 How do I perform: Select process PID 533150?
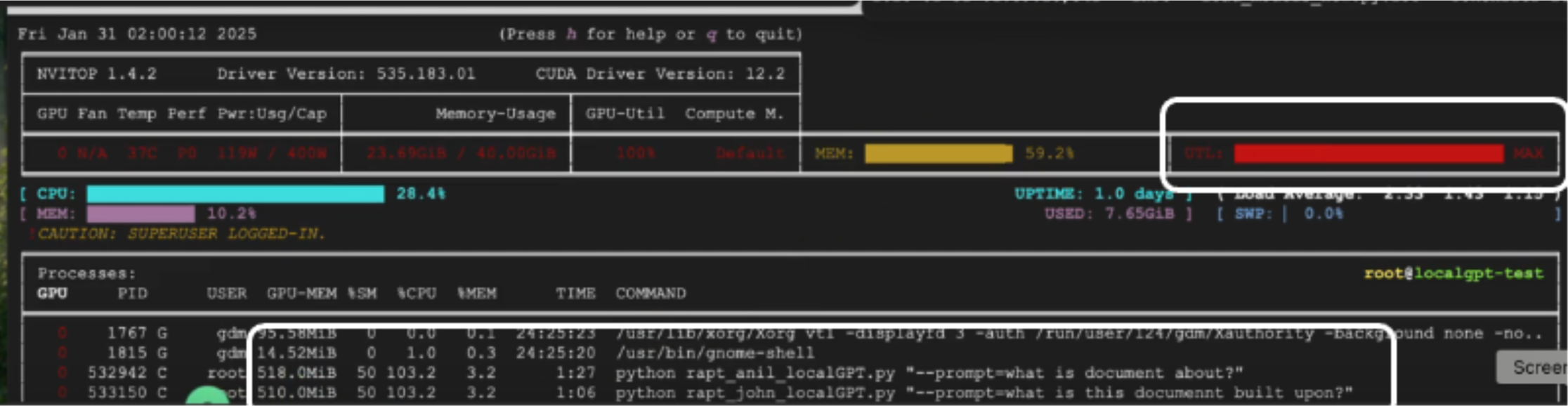pos(117,392)
